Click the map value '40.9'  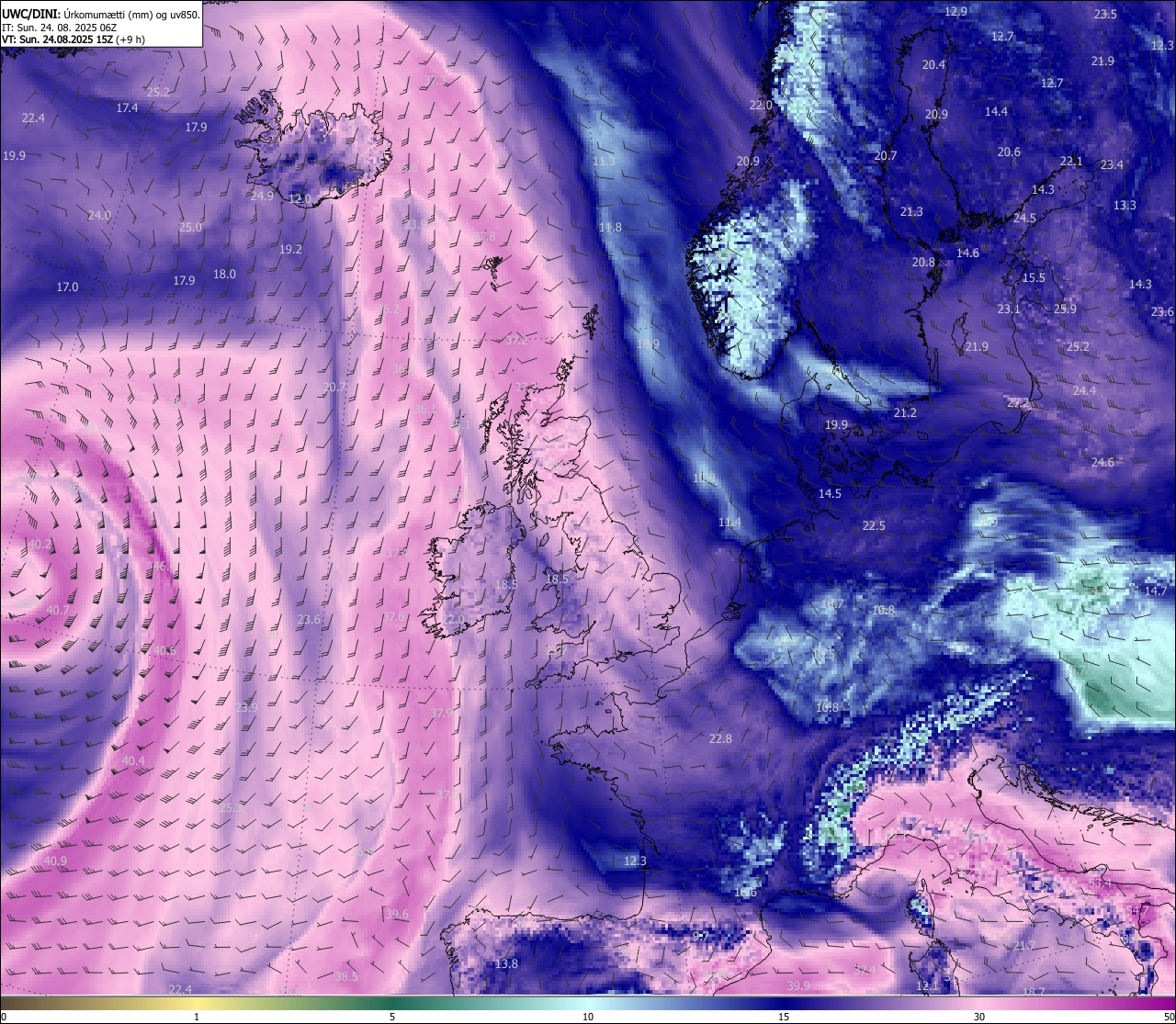(55, 861)
